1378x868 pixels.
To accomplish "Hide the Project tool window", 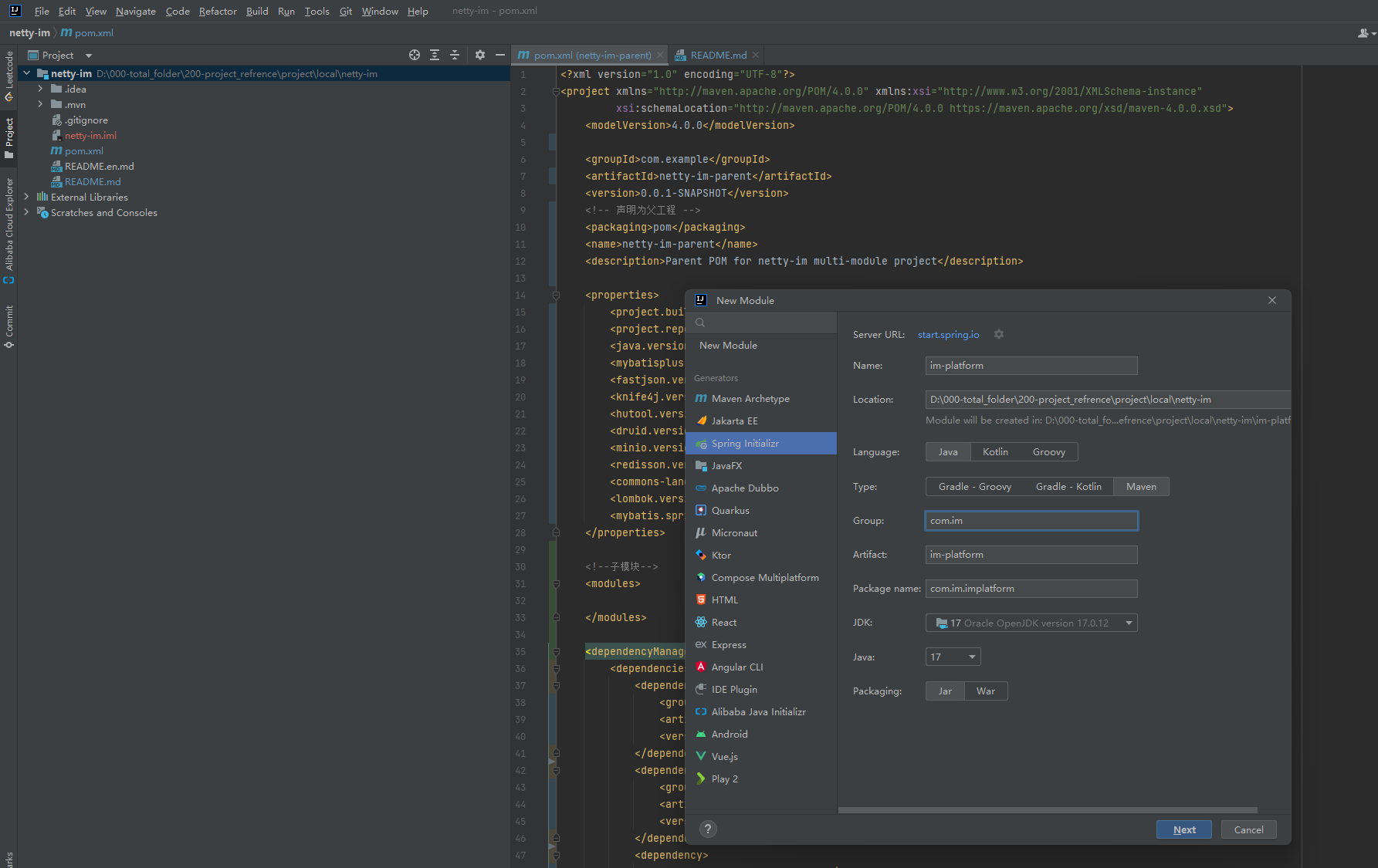I will [x=500, y=55].
